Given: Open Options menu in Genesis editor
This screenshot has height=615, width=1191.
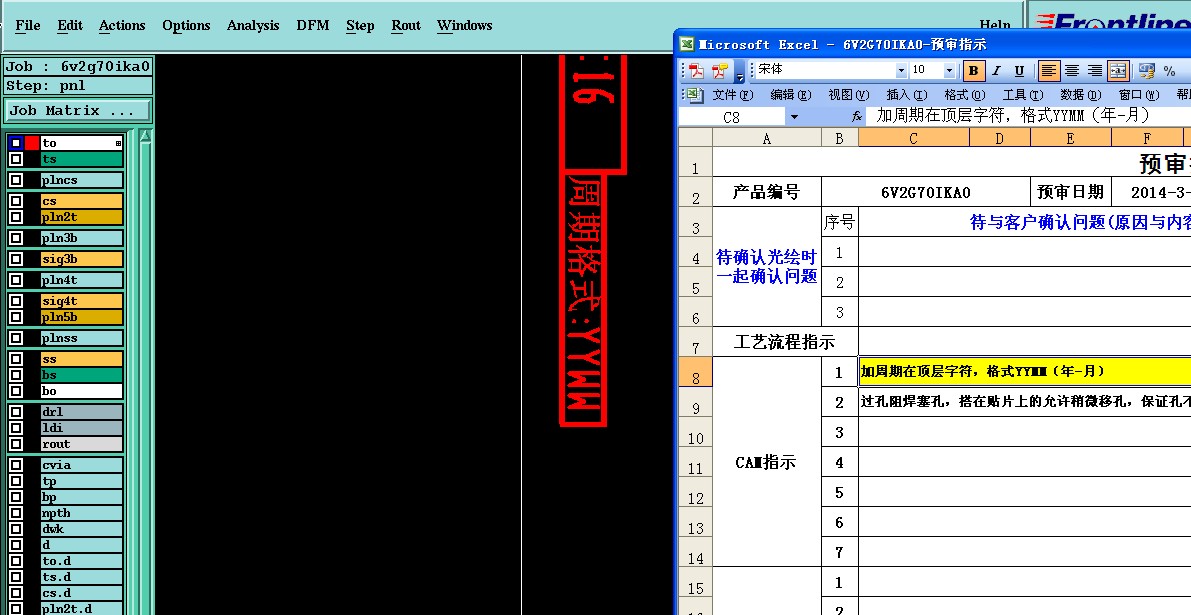Looking at the screenshot, I should pos(186,25).
